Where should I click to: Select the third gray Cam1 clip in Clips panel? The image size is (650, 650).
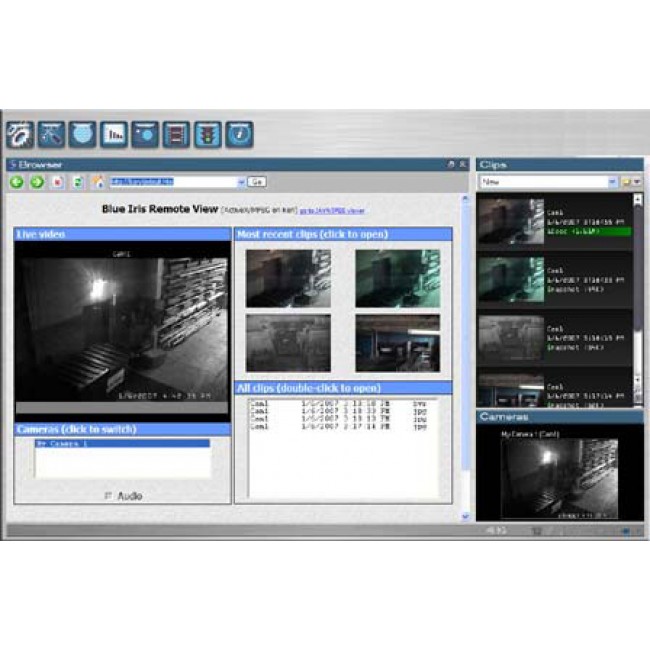click(x=555, y=338)
